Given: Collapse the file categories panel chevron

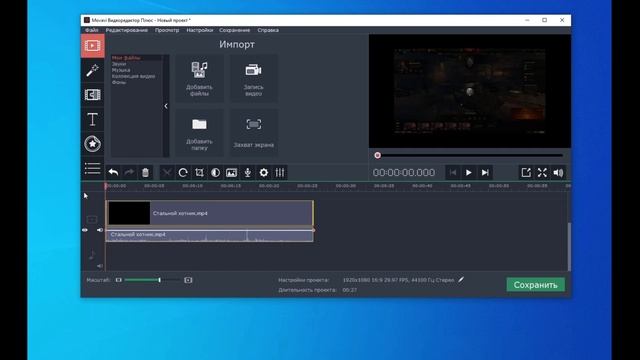Looking at the screenshot, I should 166,106.
